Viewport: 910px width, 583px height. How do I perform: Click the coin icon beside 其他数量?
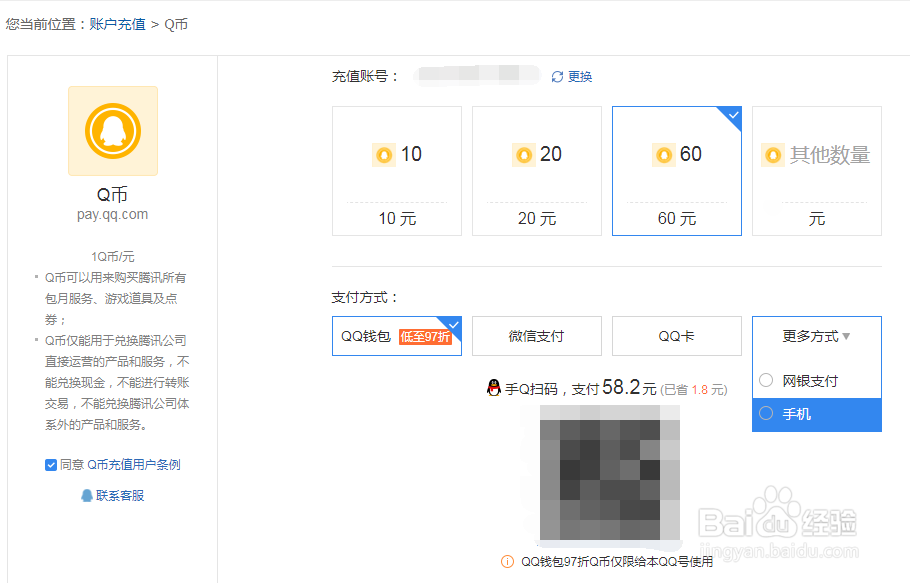click(773, 155)
